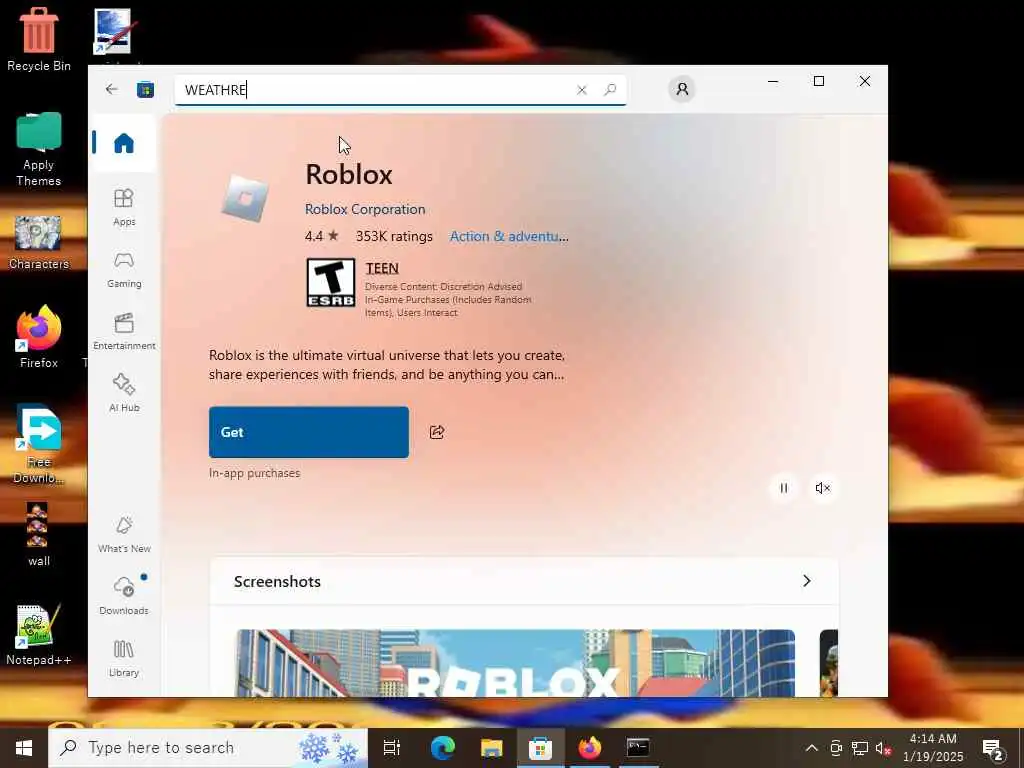Viewport: 1024px width, 768px height.
Task: Open the Gaming section
Action: click(x=123, y=269)
